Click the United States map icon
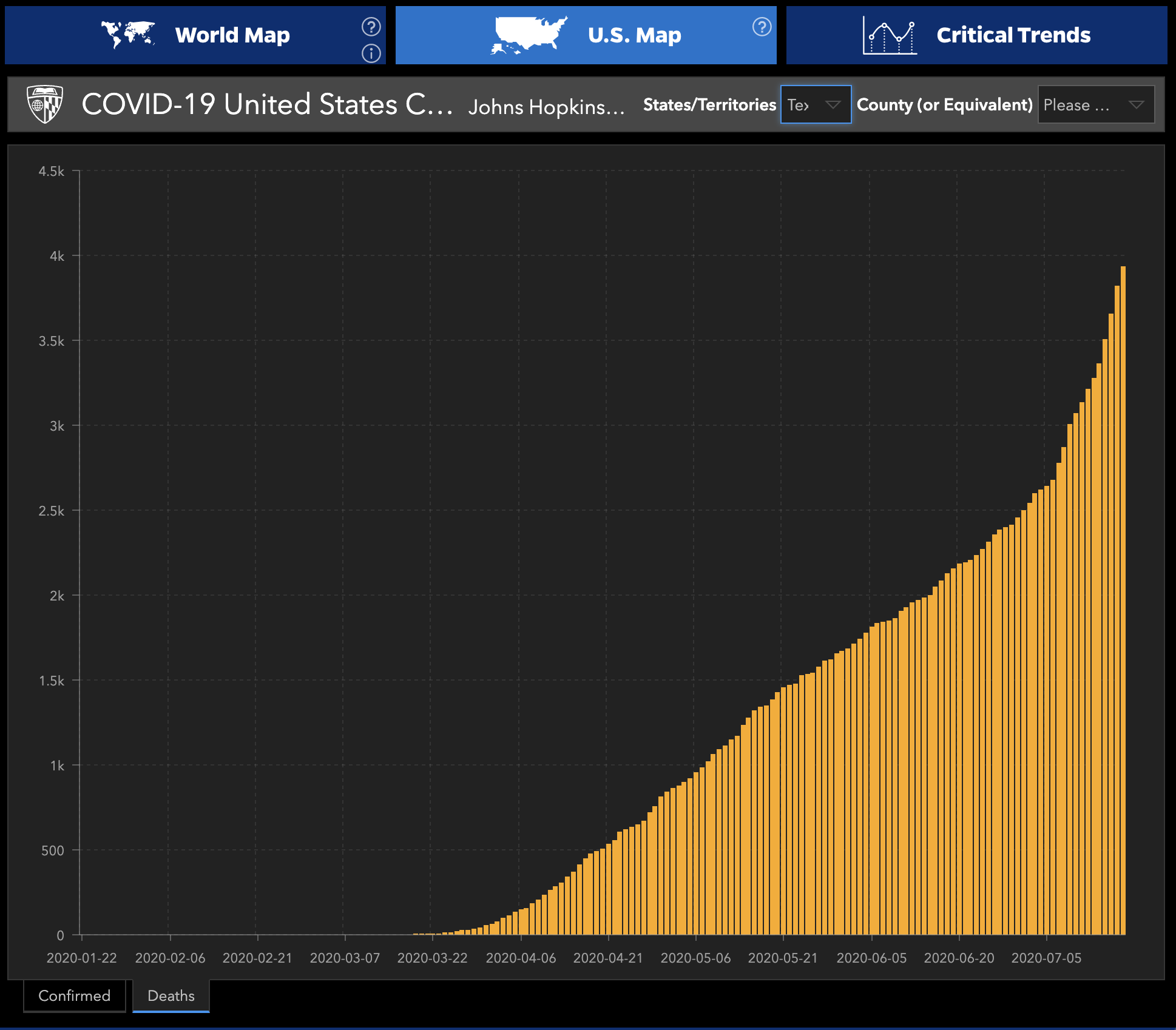Image resolution: width=1176 pixels, height=1030 pixels. [x=529, y=35]
